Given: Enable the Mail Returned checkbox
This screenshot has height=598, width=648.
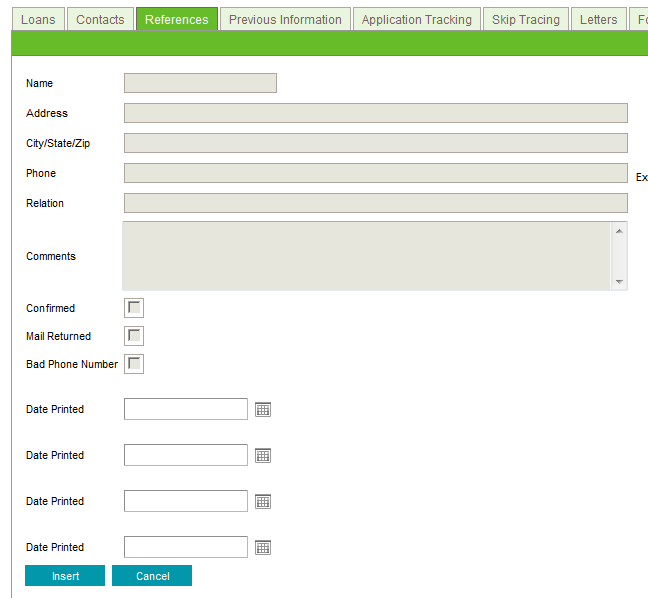Looking at the screenshot, I should pyautogui.click(x=134, y=336).
